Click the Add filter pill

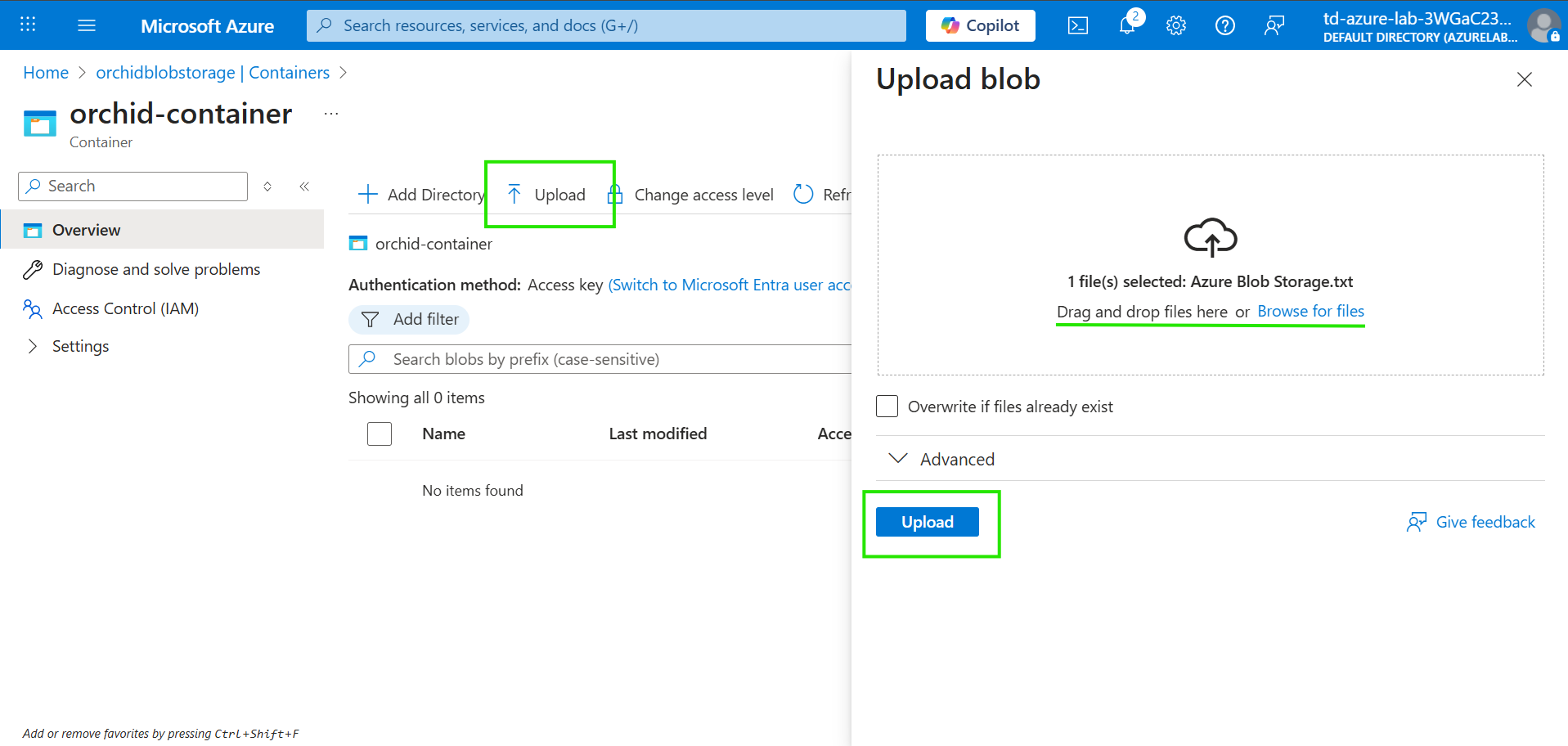click(410, 319)
